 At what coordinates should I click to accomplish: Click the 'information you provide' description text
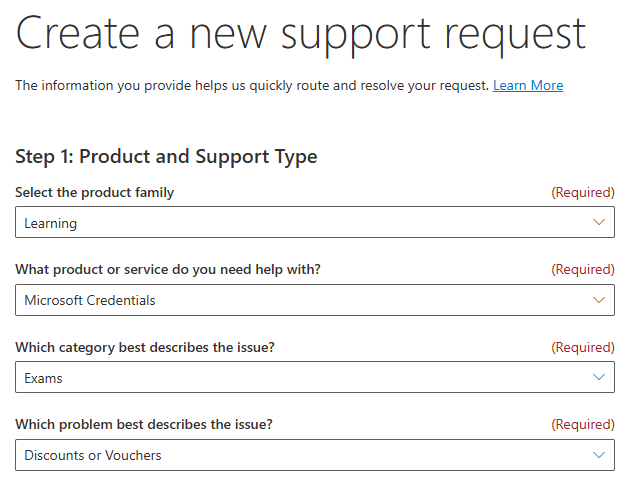pos(252,86)
